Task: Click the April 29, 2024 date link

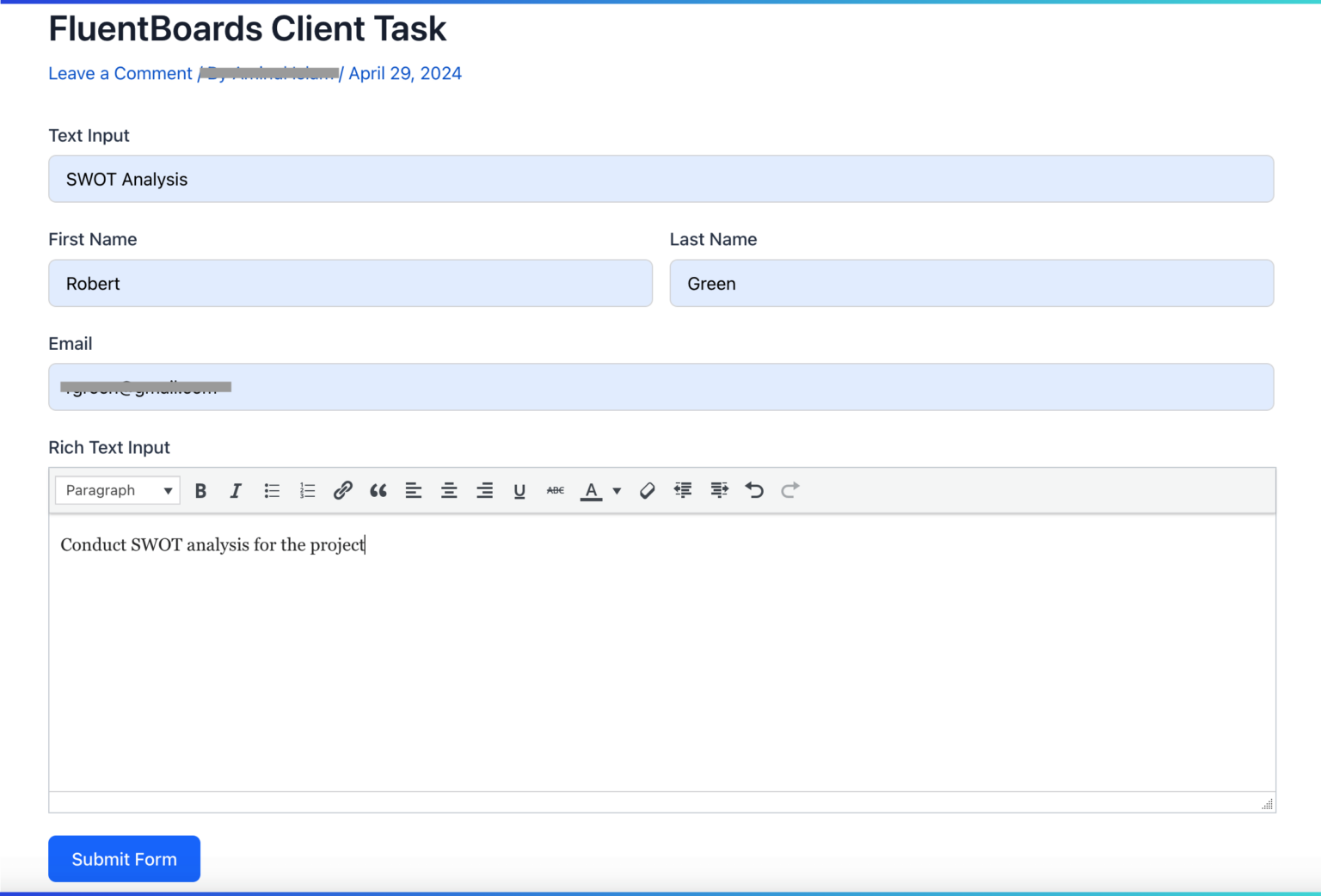Action: click(405, 73)
